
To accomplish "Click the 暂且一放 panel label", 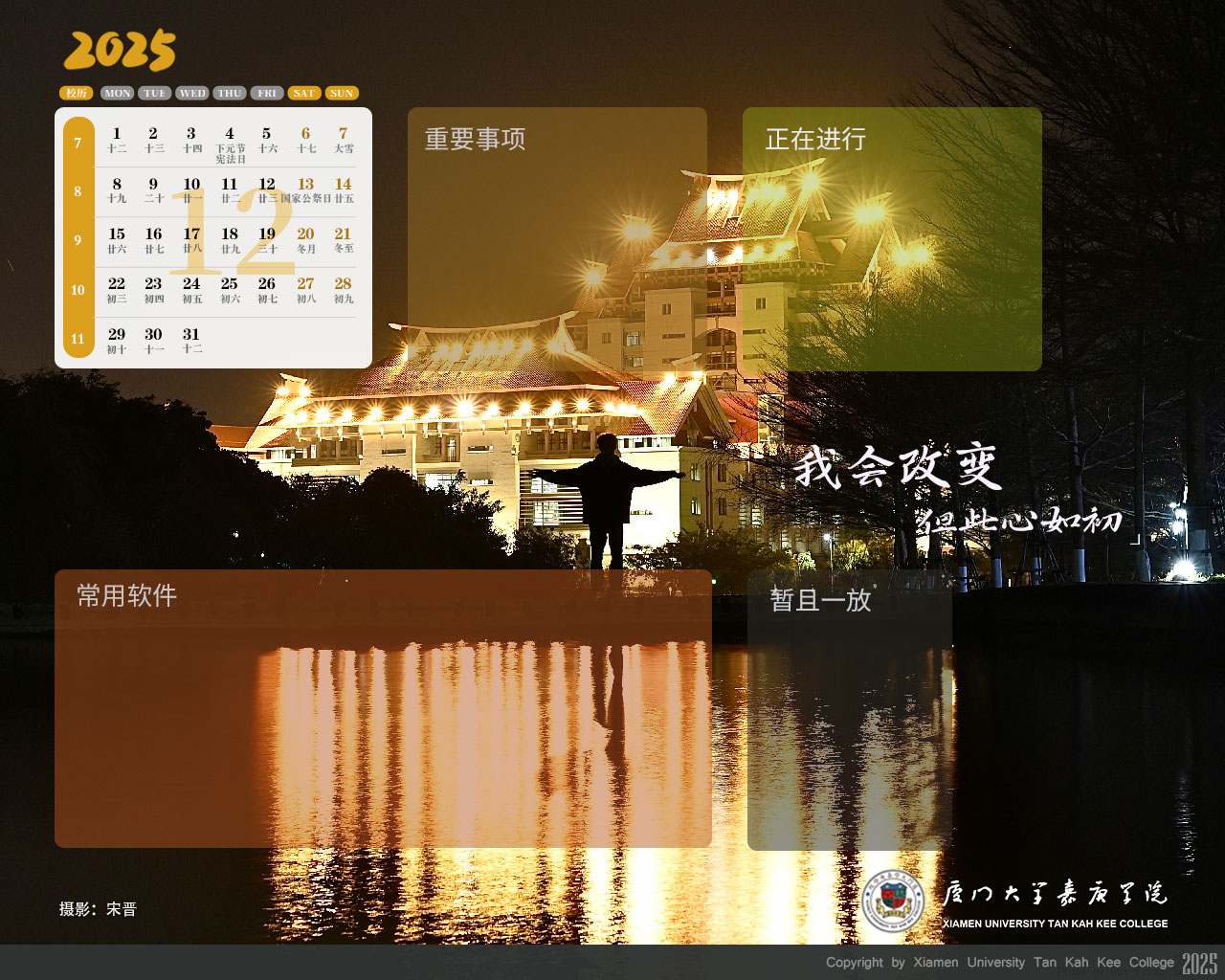I will [820, 600].
